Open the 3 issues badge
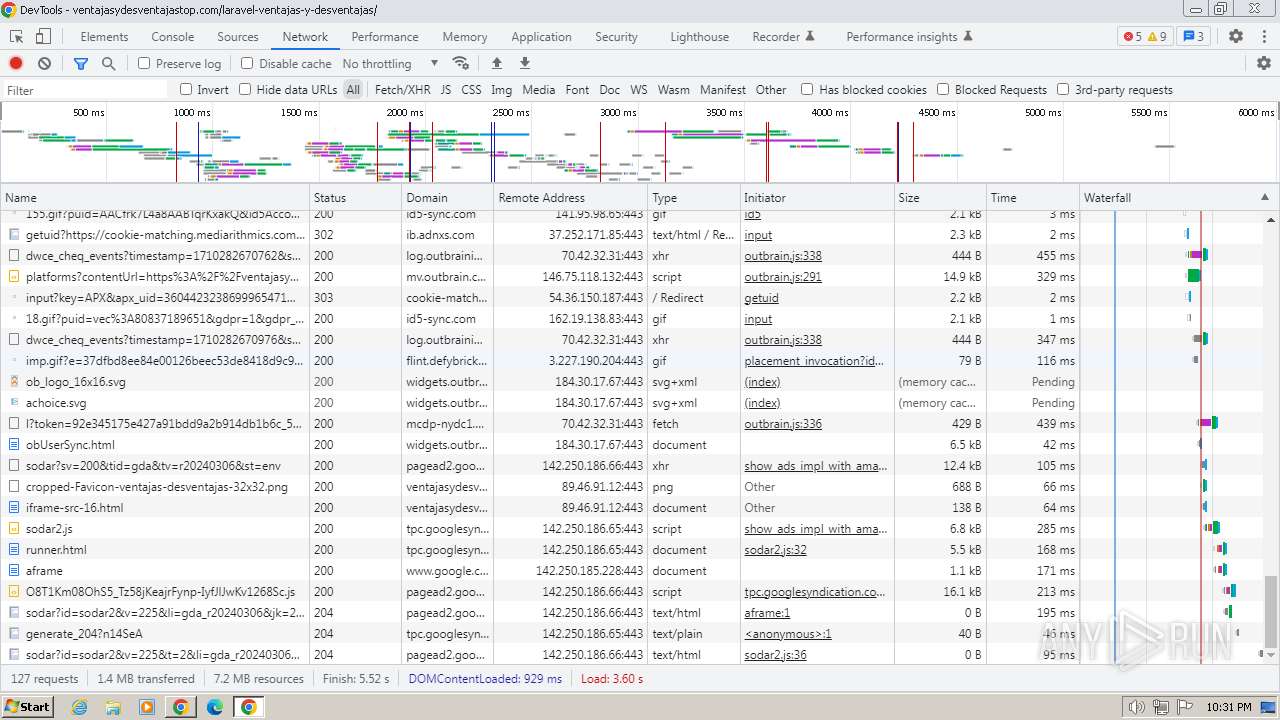 click(1193, 36)
